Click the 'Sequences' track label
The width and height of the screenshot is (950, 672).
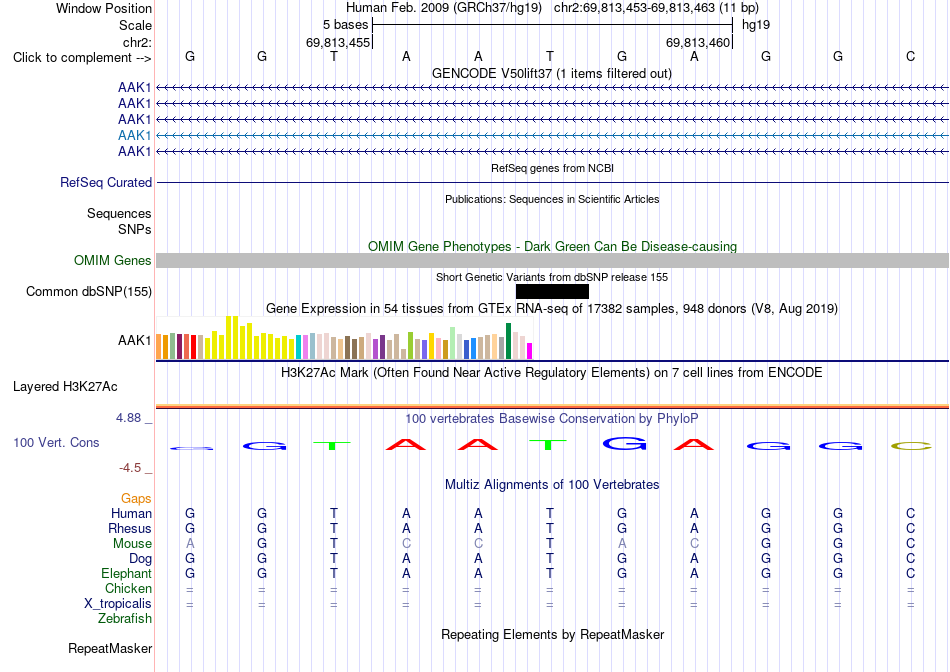[119, 213]
